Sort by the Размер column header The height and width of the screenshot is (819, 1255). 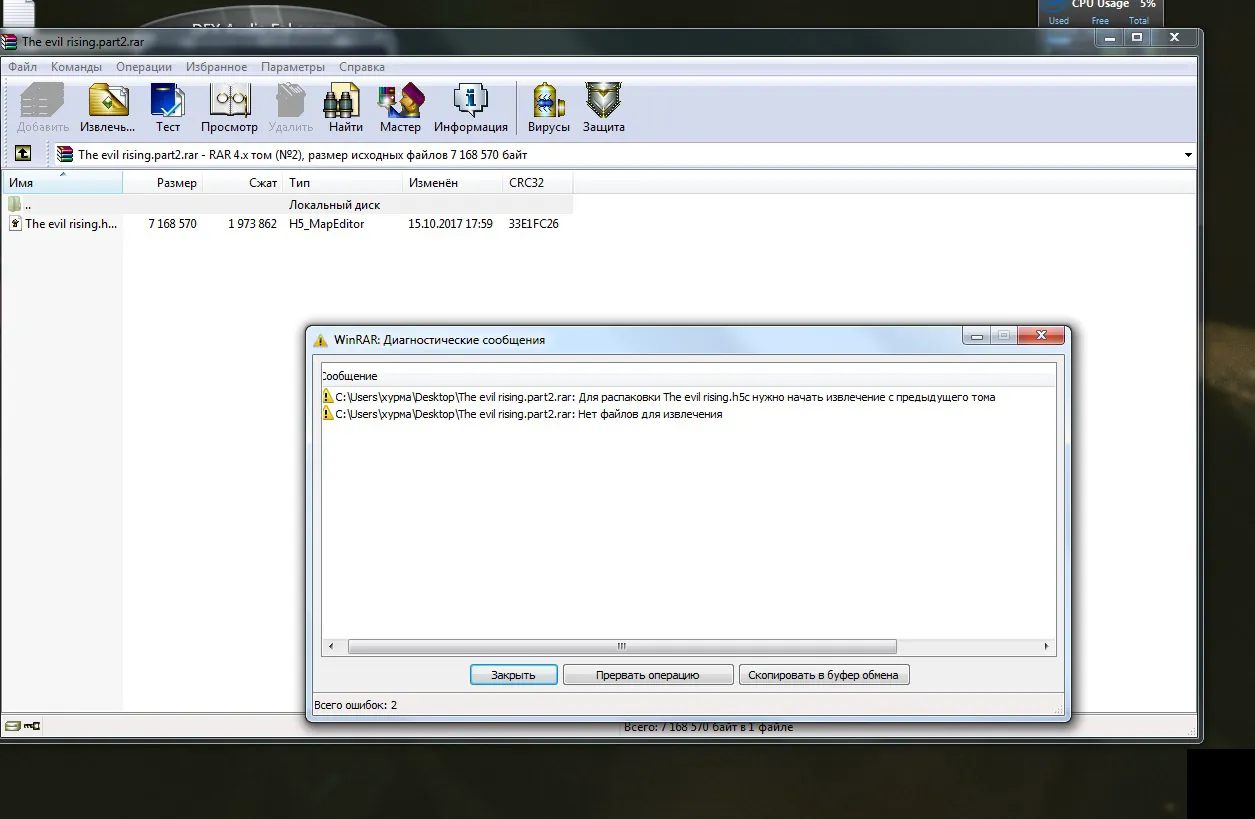163,183
